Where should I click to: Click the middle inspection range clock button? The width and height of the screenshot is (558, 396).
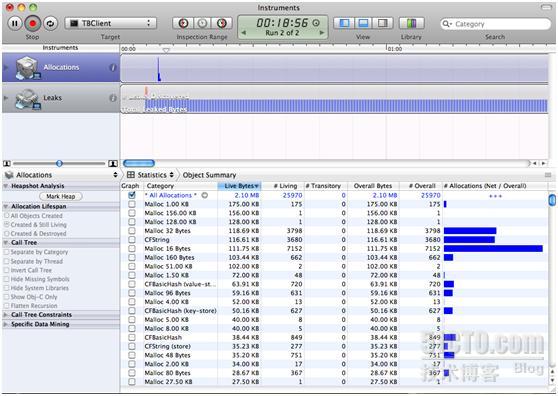point(202,23)
